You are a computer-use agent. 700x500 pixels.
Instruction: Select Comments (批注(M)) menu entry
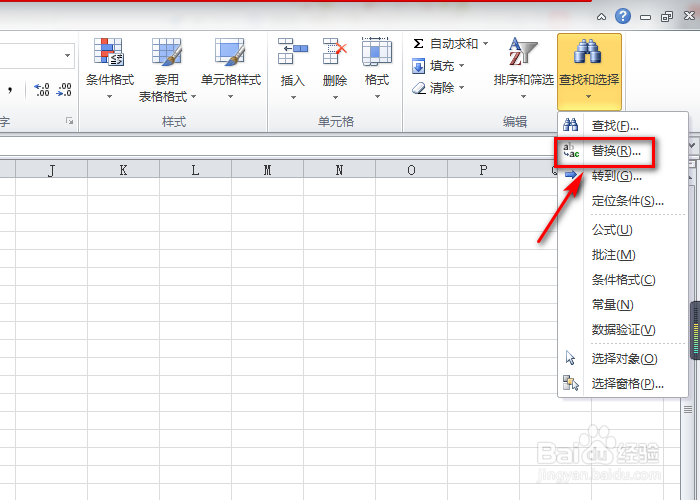(623, 255)
